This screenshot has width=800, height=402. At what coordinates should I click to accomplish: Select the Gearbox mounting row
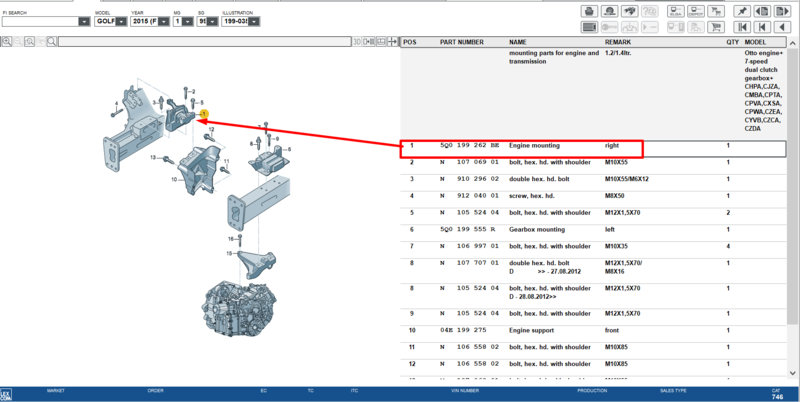[x=592, y=230]
